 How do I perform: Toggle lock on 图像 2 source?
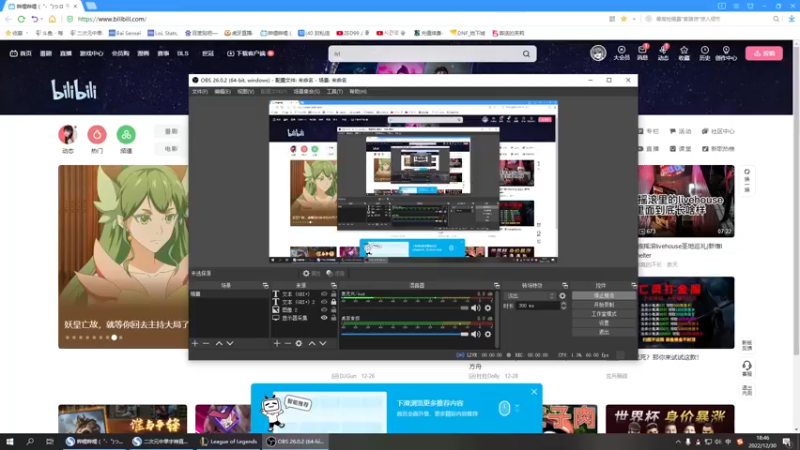tap(334, 310)
